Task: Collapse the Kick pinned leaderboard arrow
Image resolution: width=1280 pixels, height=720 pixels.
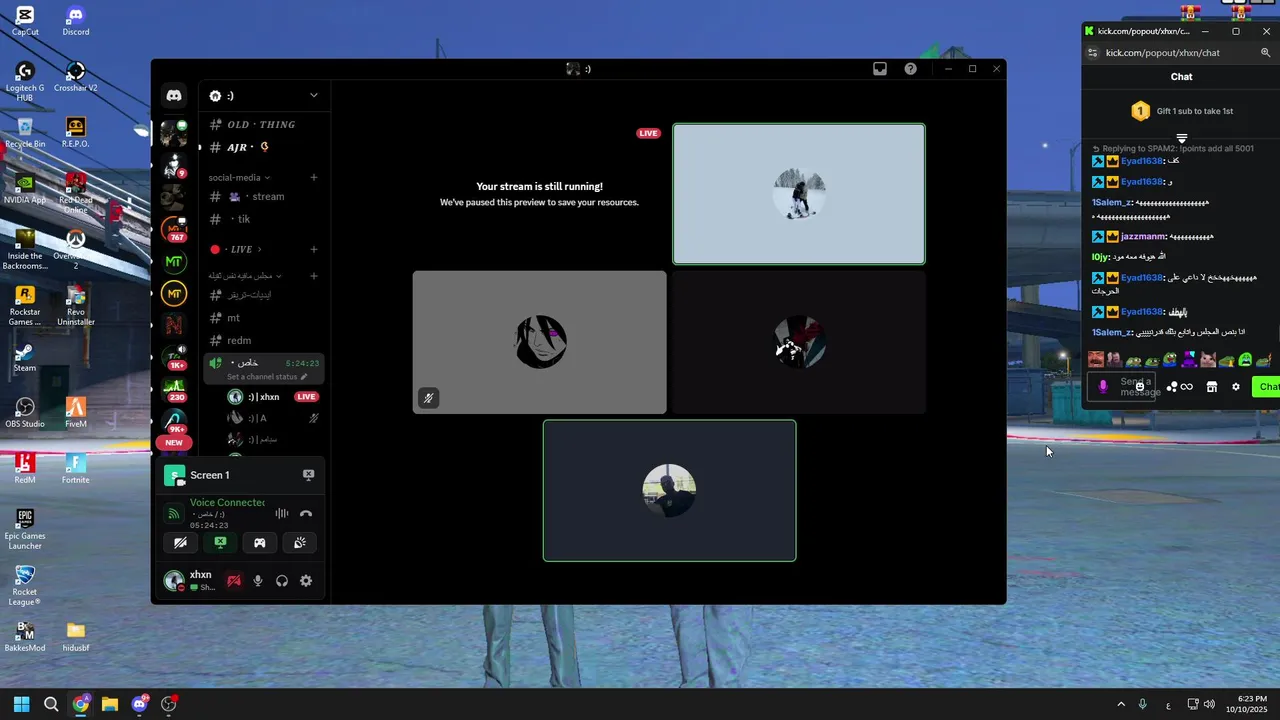Action: 1182,138
